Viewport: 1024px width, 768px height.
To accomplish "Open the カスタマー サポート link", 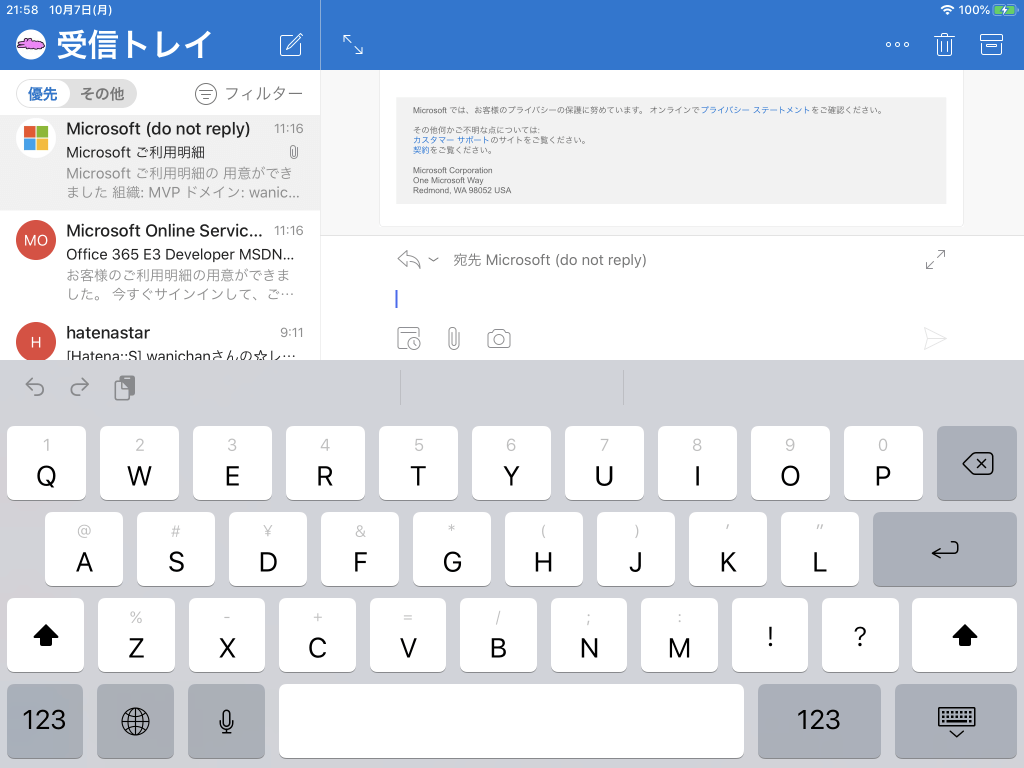I will click(x=451, y=140).
